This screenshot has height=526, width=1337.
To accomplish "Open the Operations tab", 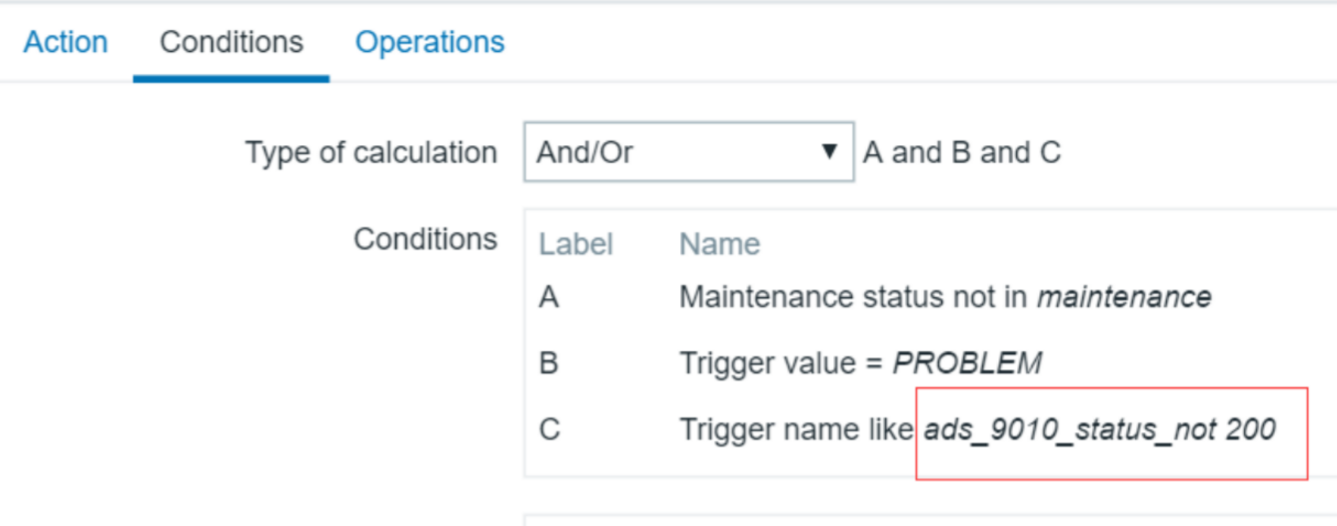I will pos(430,42).
